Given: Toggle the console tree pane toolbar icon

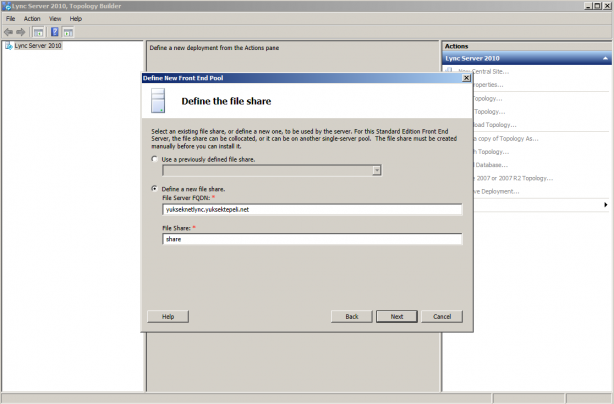Looking at the screenshot, I should tap(38, 32).
